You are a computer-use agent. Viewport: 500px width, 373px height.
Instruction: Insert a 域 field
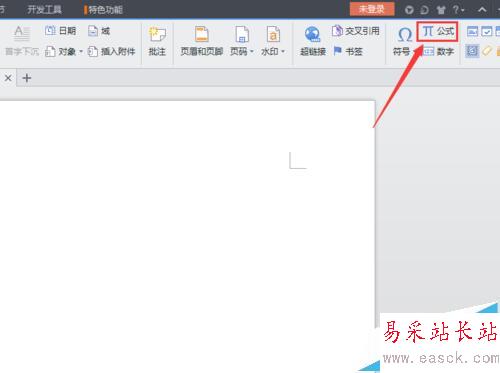[99, 31]
